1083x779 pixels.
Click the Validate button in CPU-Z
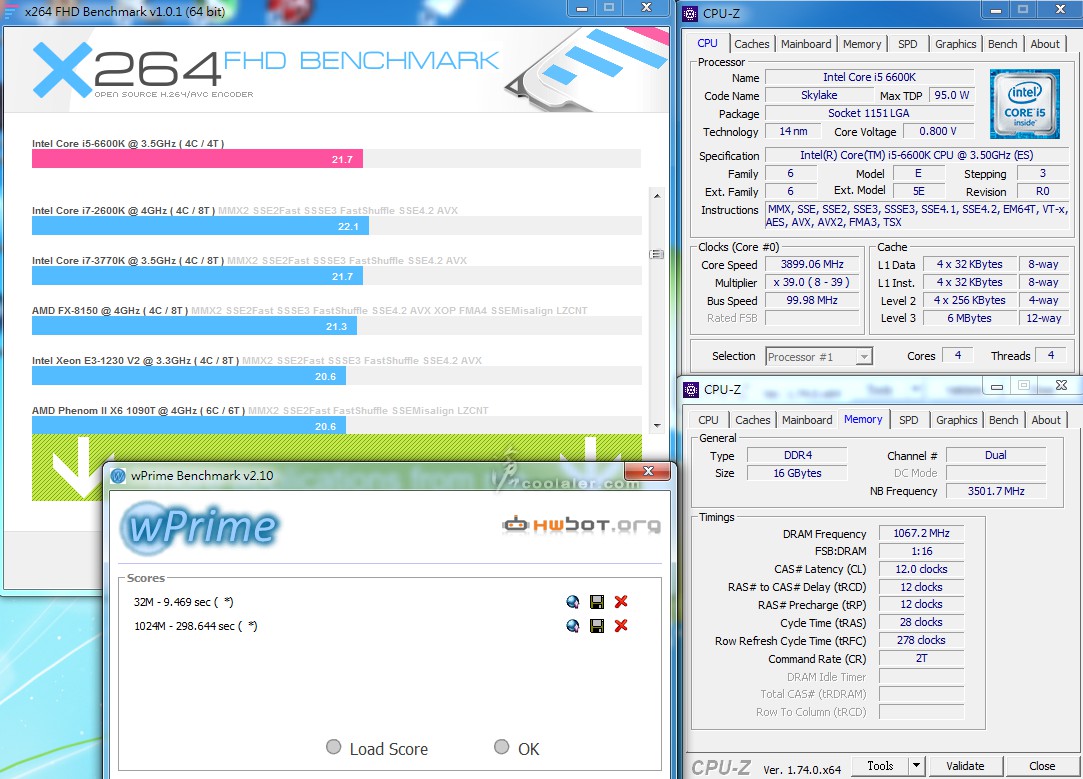pos(965,765)
